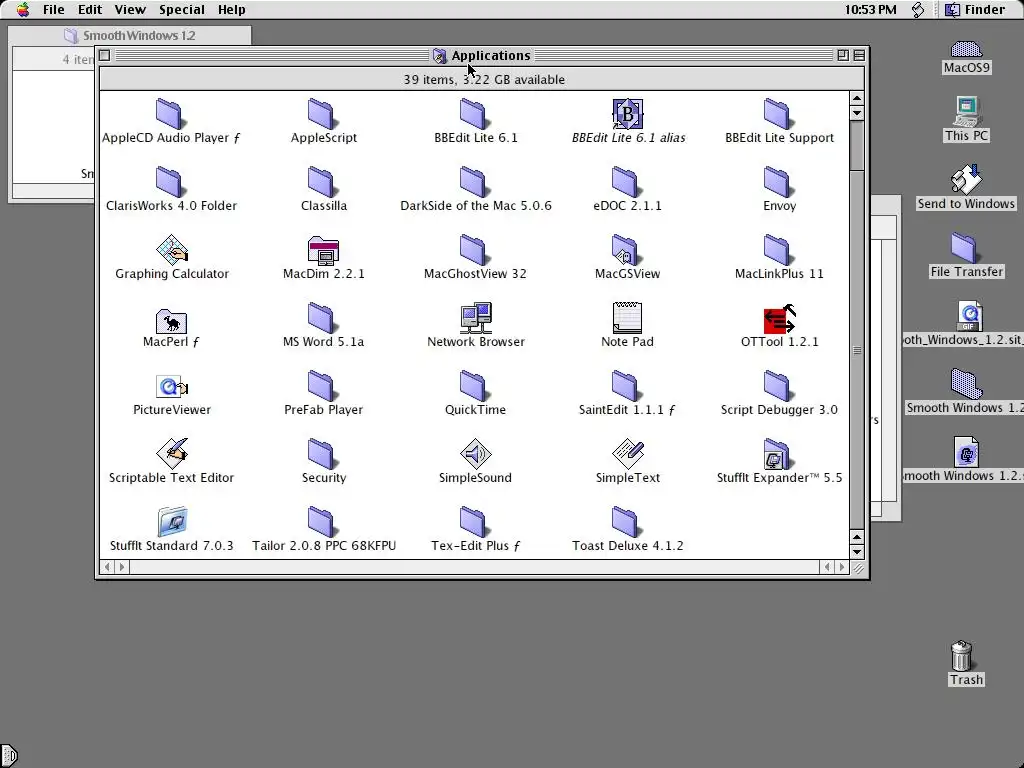The height and width of the screenshot is (768, 1024).
Task: Select the SimpleText application icon
Action: [628, 453]
